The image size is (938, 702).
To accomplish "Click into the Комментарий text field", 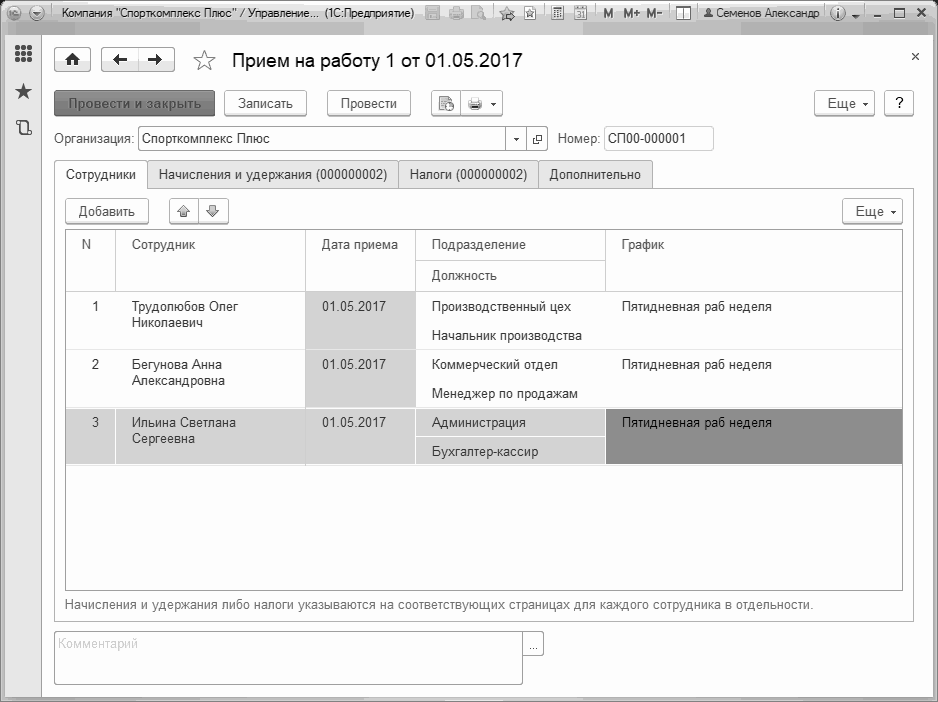I will tap(288, 658).
